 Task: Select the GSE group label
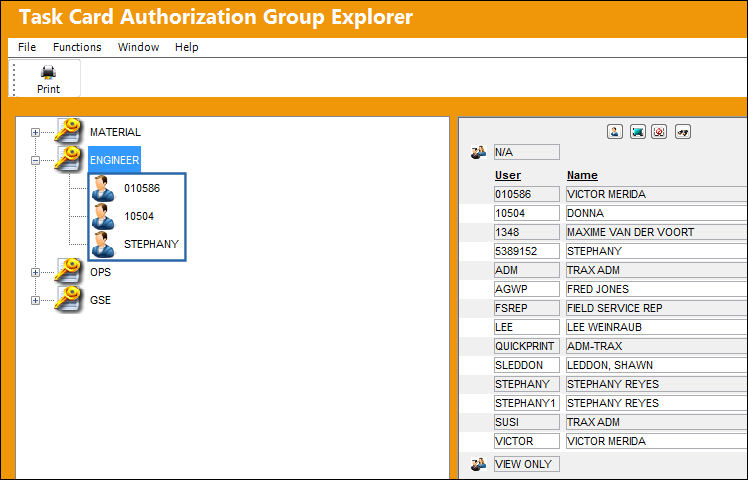100,300
